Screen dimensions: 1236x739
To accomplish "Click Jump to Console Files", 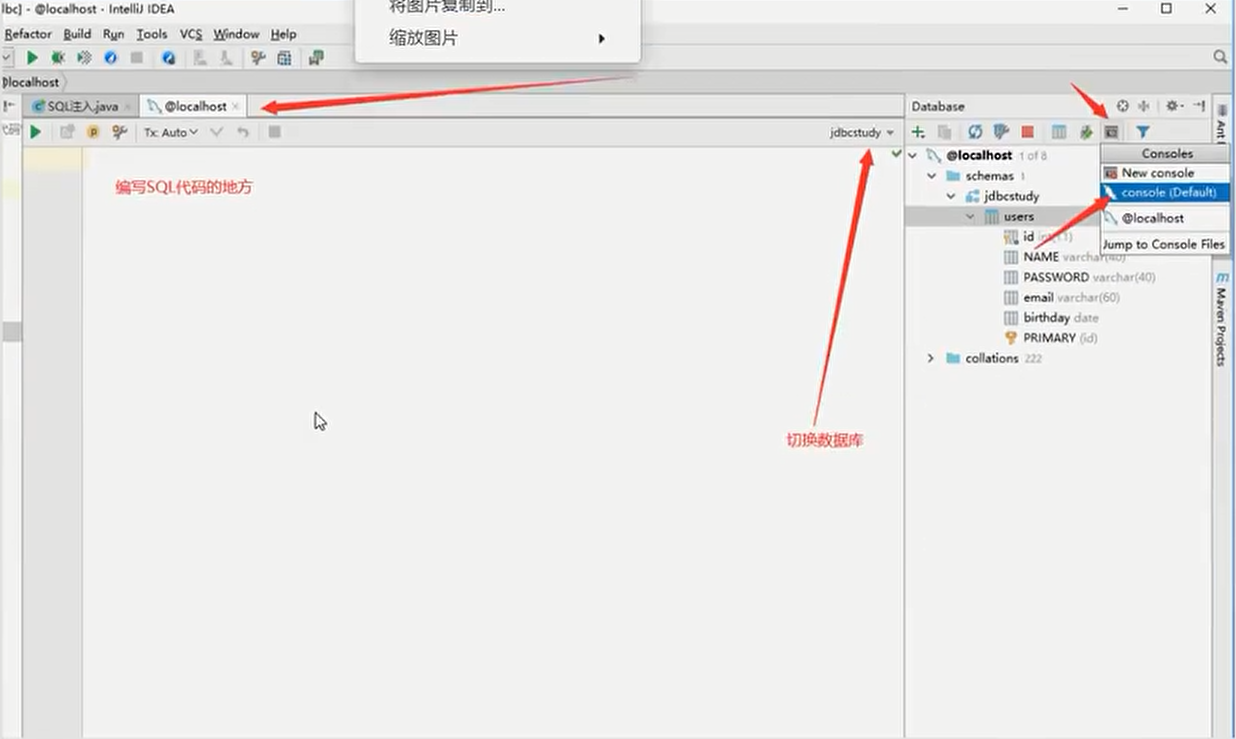I will click(x=1164, y=244).
